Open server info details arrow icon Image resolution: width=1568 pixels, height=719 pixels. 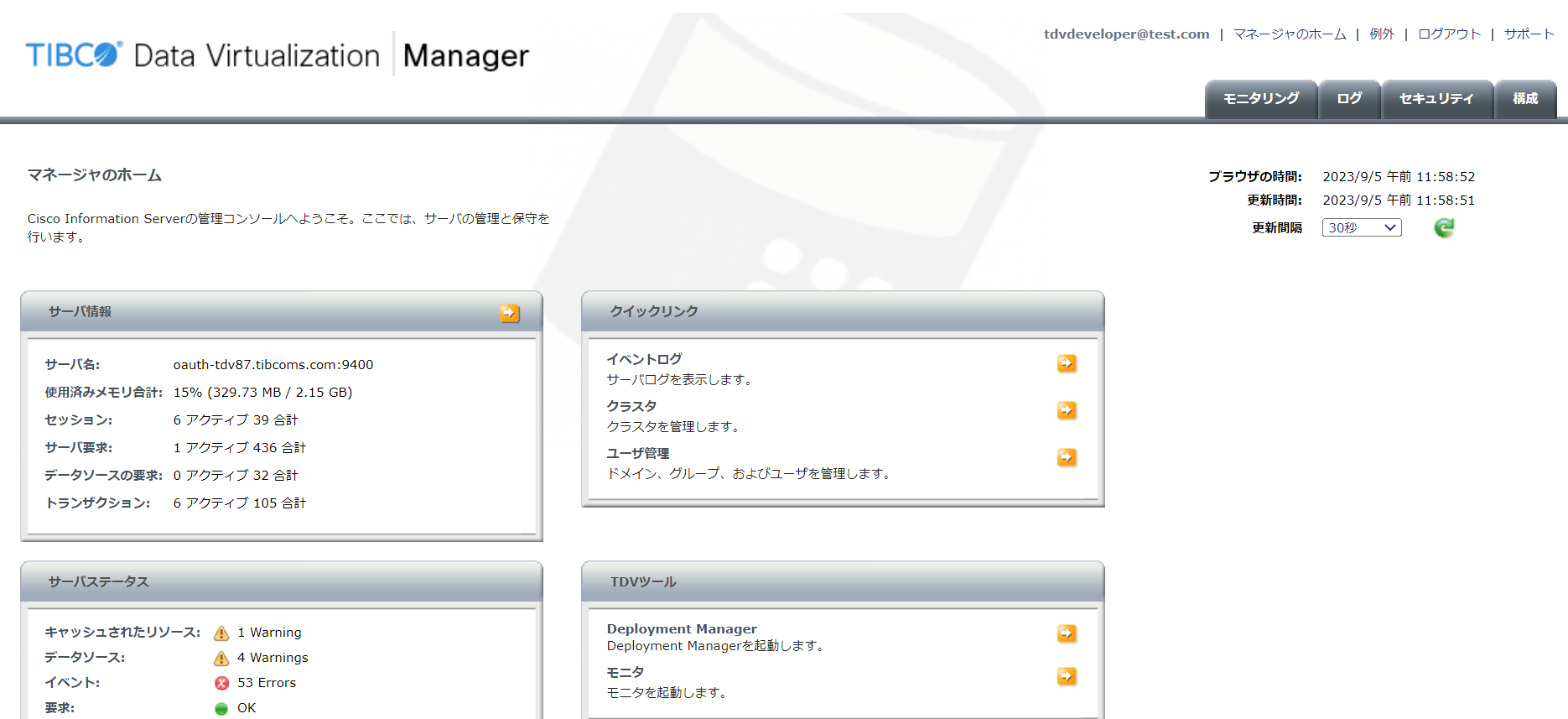pos(510,313)
